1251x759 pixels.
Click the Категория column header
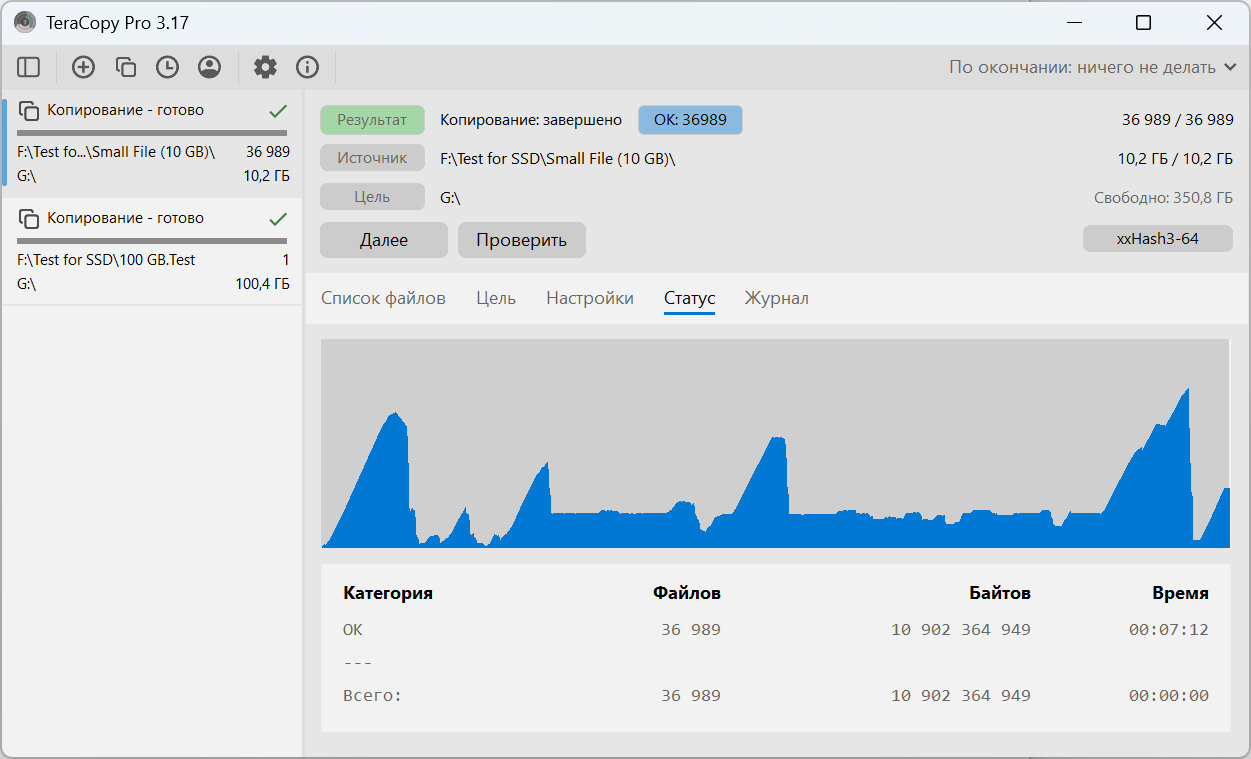(x=388, y=593)
